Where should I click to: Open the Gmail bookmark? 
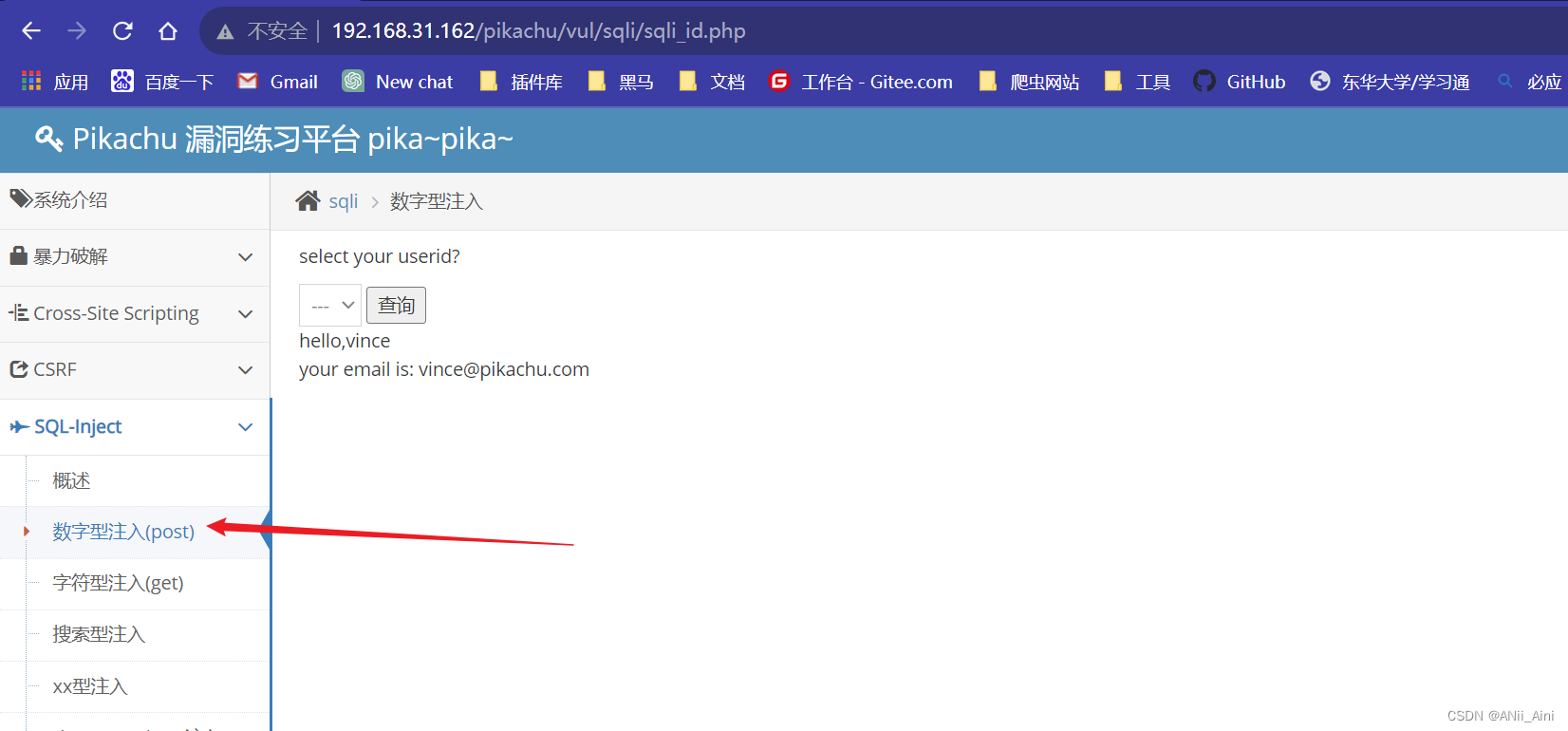click(x=277, y=82)
